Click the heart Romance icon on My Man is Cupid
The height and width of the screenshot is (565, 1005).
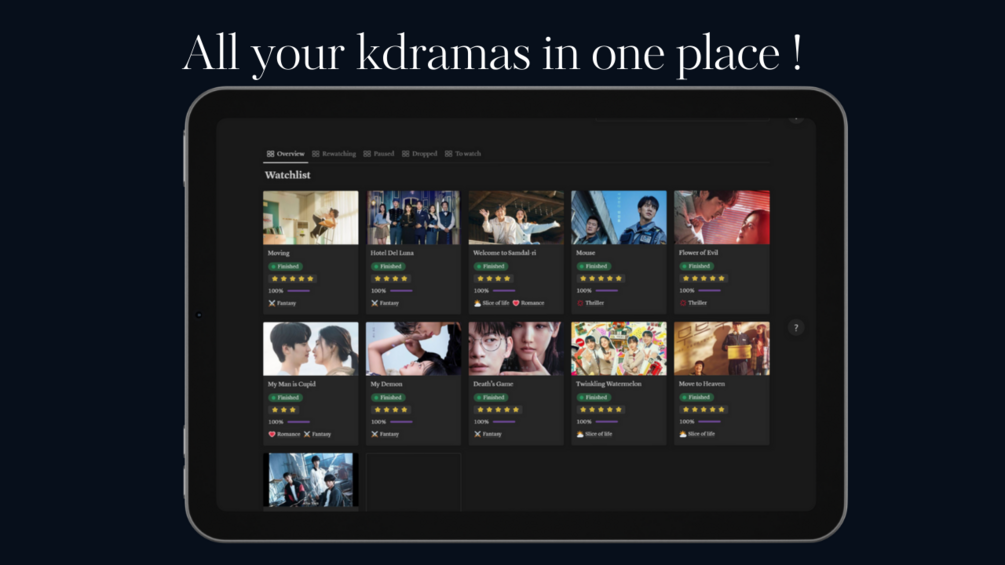[x=272, y=434]
